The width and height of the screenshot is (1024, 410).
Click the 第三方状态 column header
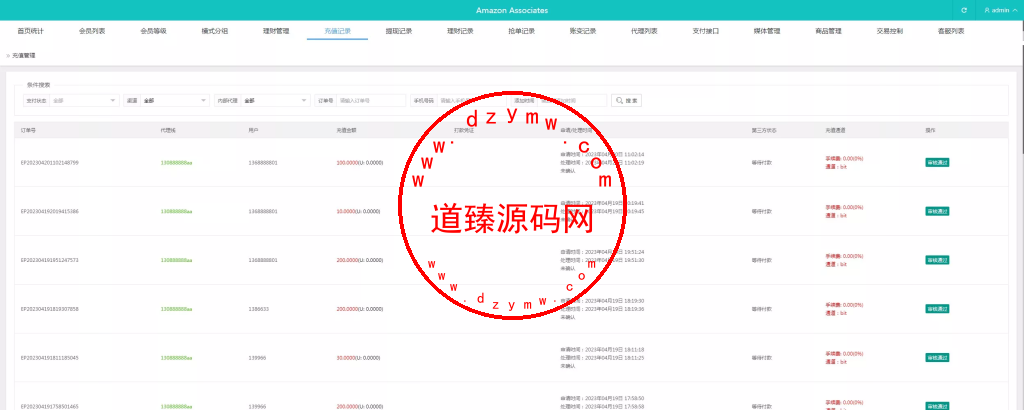tap(764, 131)
